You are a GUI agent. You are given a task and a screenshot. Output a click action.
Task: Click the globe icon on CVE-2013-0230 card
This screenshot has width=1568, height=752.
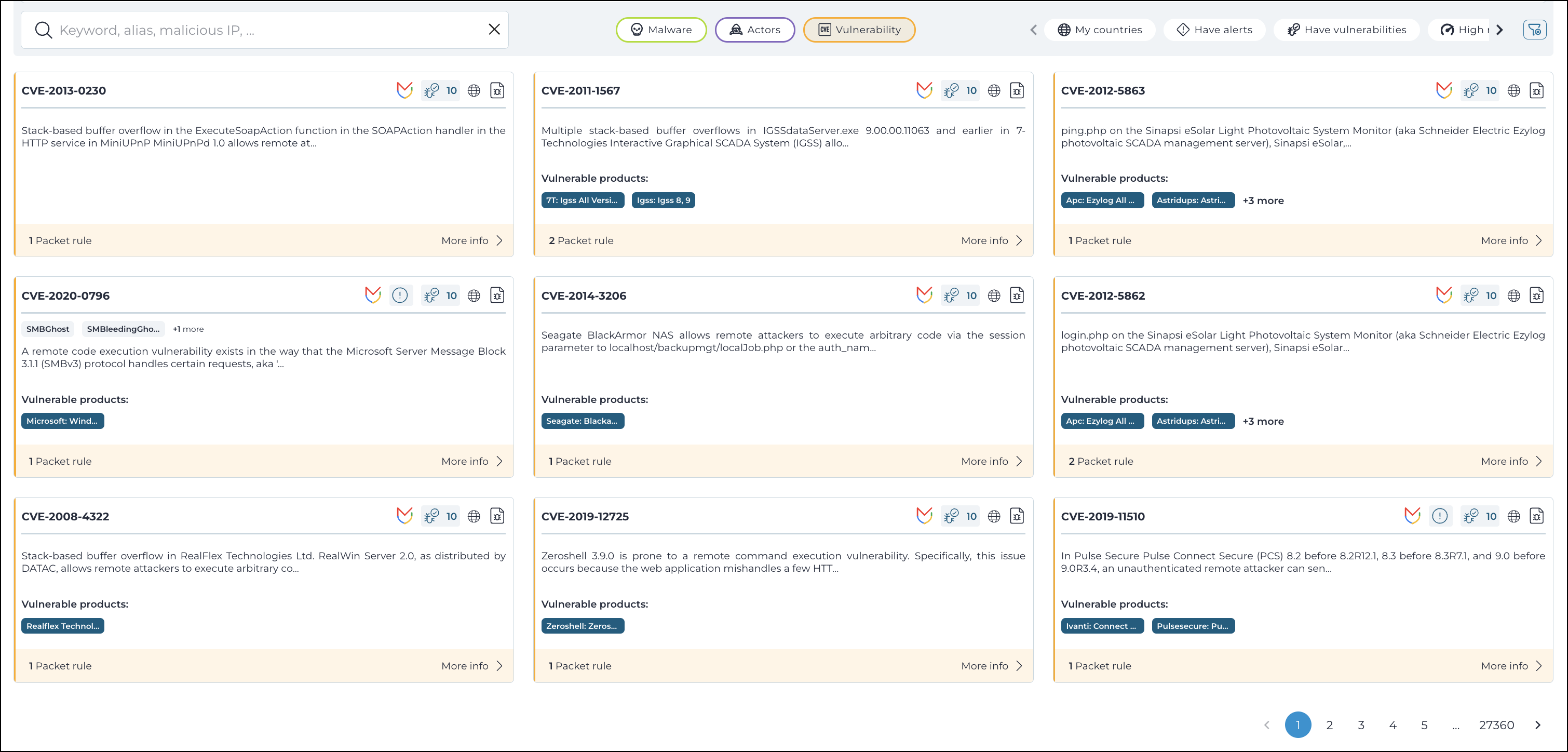474,90
